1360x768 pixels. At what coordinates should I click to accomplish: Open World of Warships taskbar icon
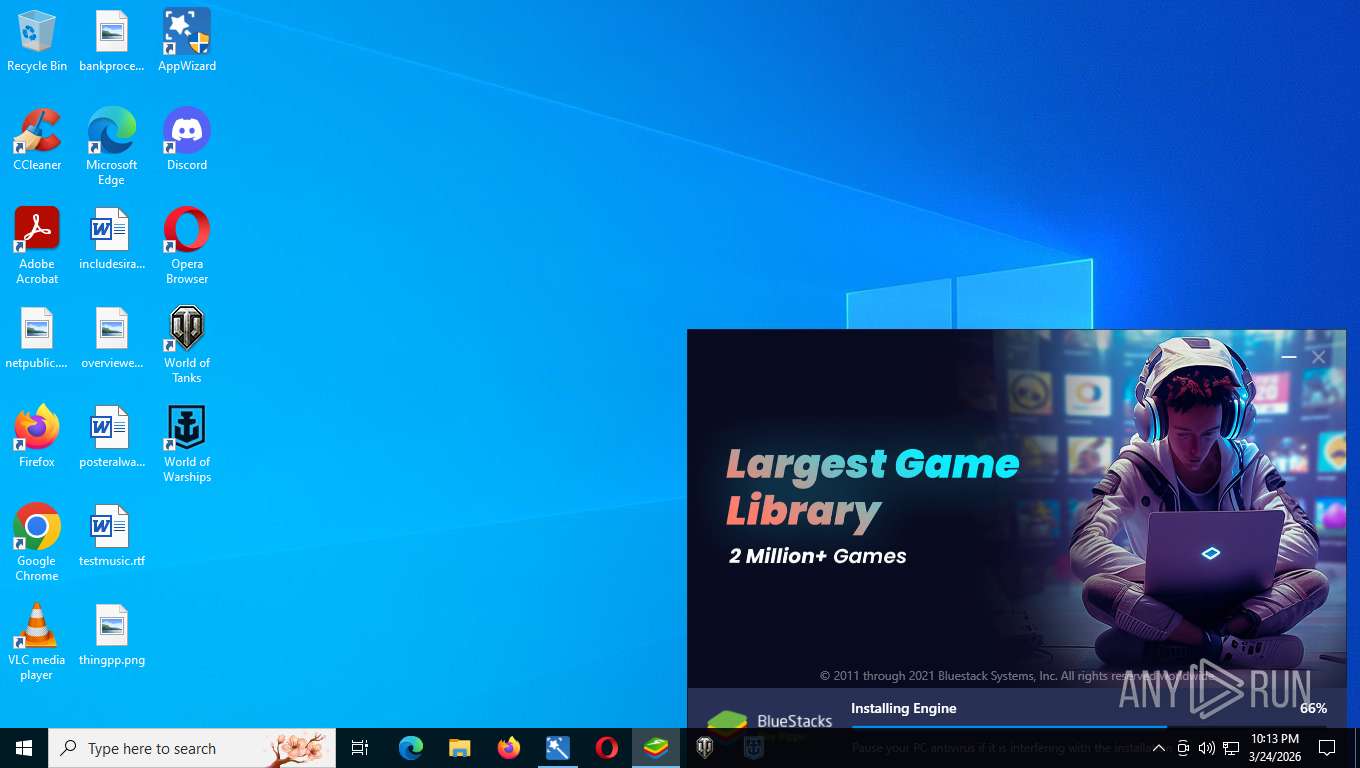pos(754,748)
